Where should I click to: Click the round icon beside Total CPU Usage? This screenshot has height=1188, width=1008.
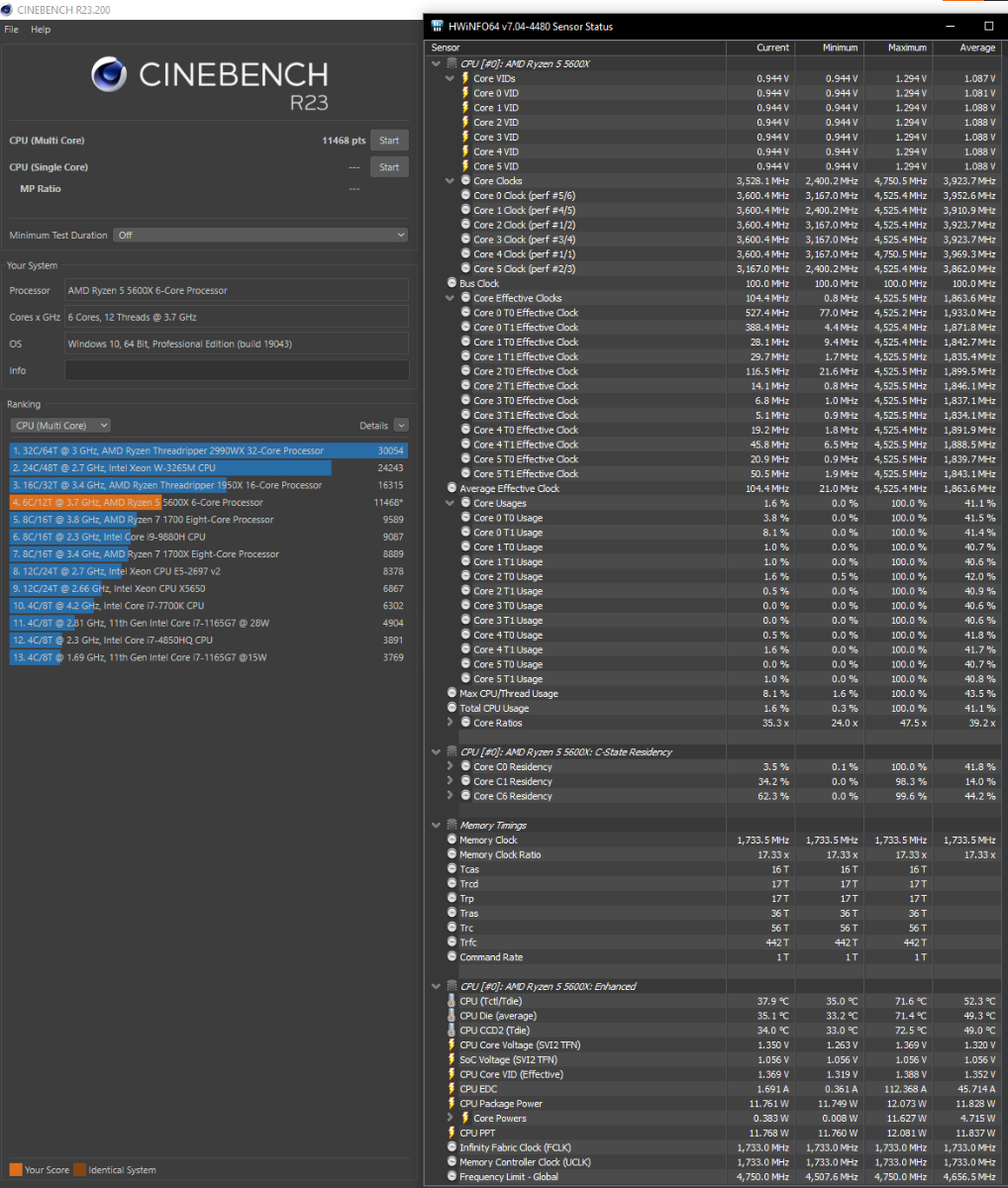453,708
